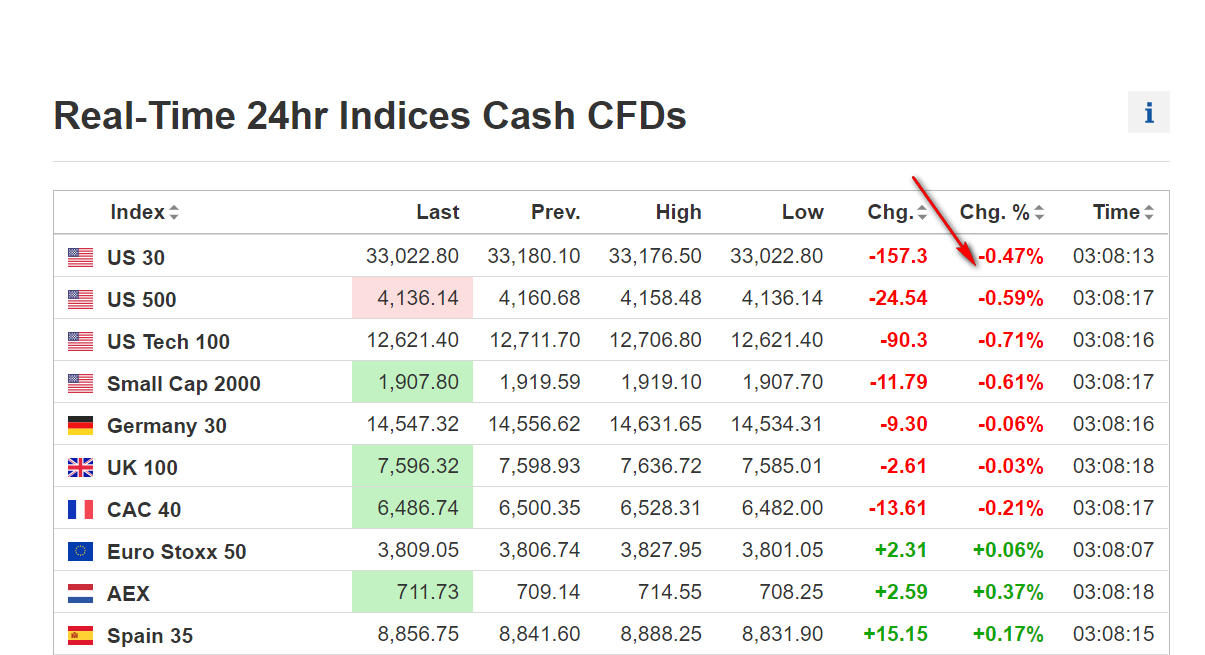
Task: Sort by the Chg. column
Action: [x=897, y=212]
